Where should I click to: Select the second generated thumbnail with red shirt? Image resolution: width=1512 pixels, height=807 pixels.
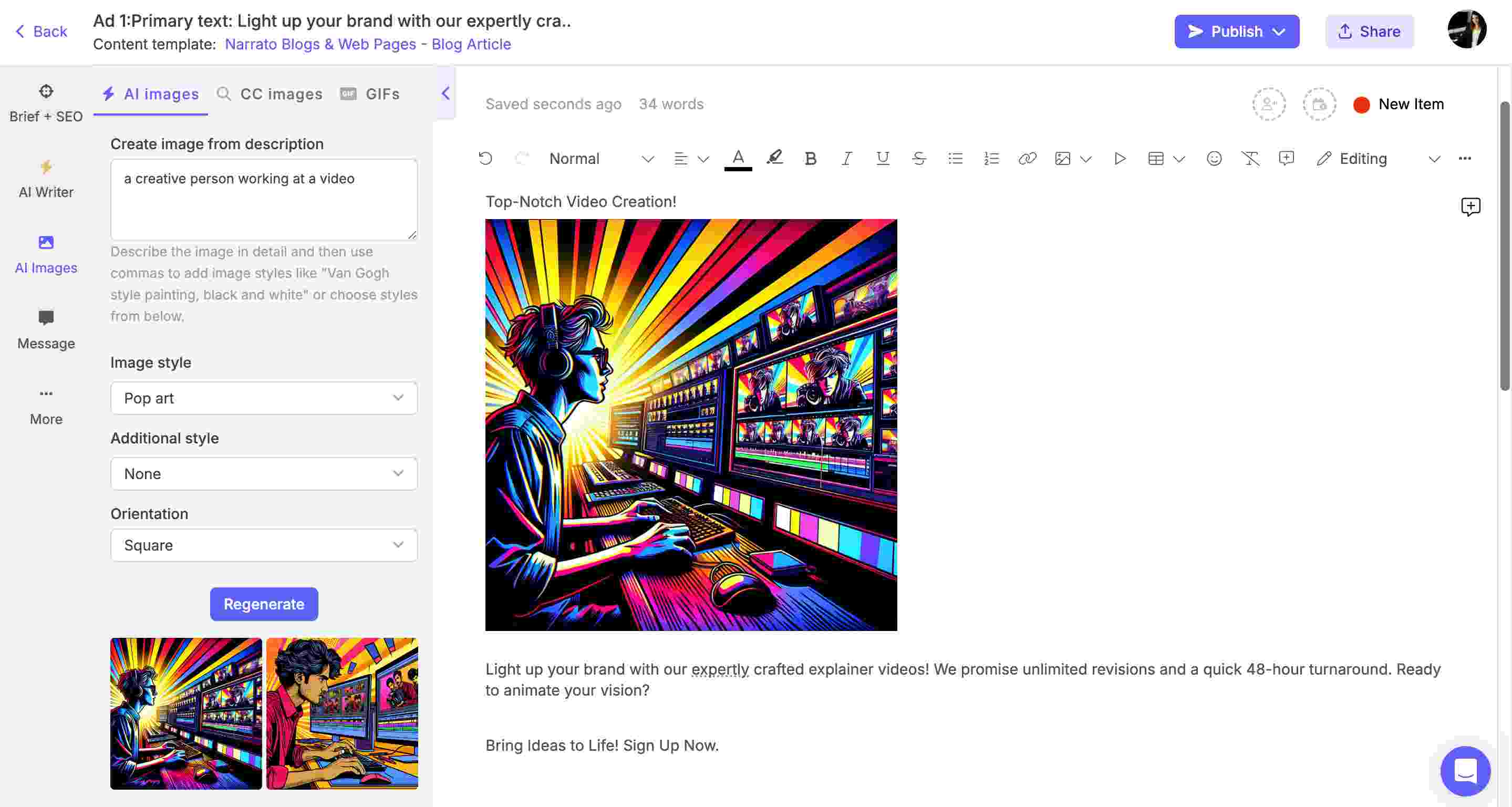pos(342,713)
